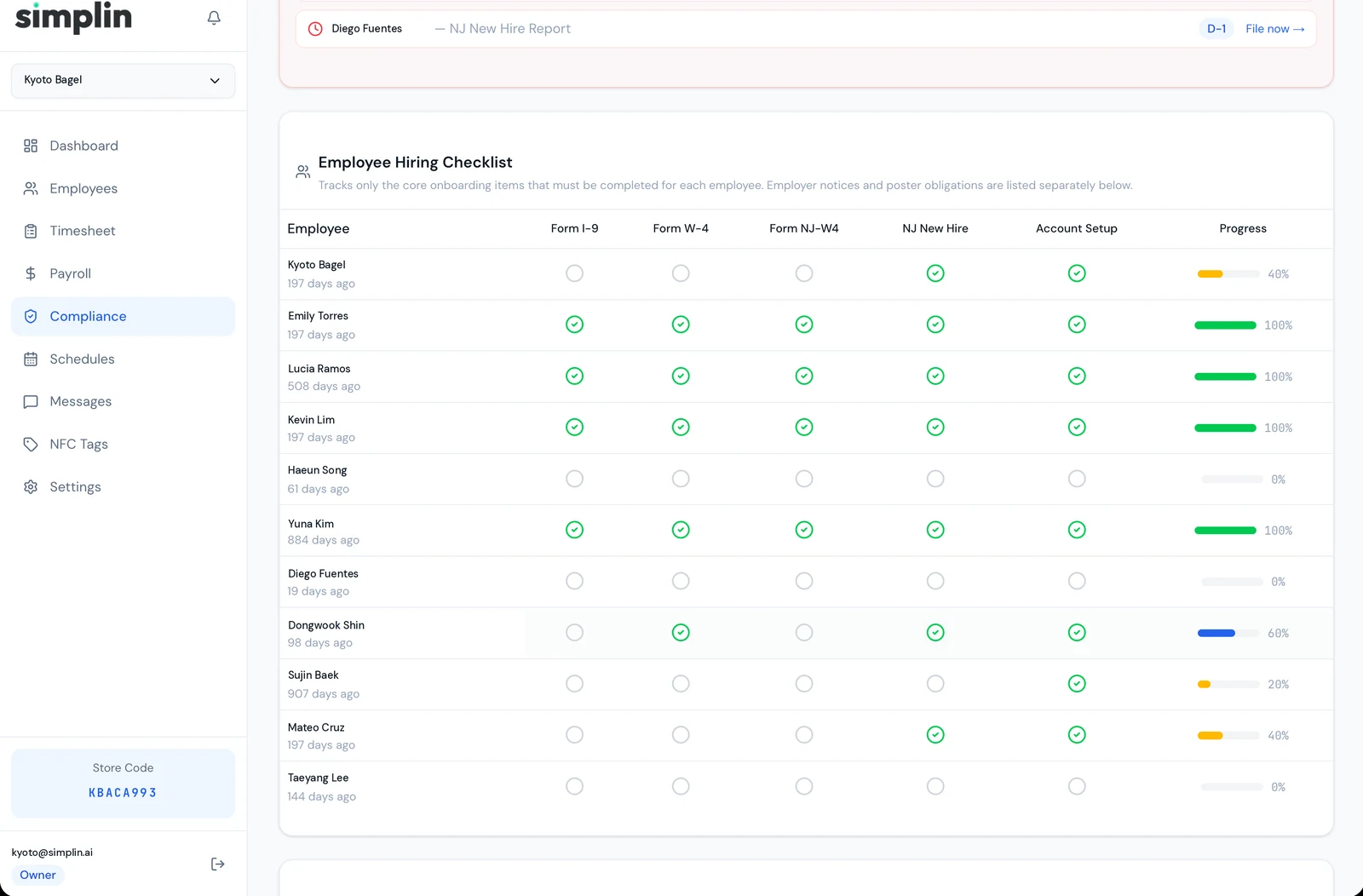The width and height of the screenshot is (1363, 896).
Task: Go to Dashboard page
Action: (x=123, y=146)
